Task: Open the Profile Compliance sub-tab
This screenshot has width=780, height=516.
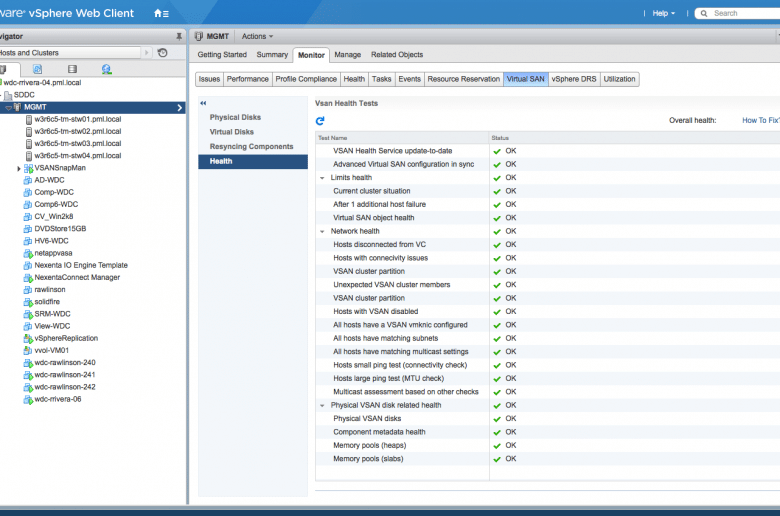Action: point(306,79)
